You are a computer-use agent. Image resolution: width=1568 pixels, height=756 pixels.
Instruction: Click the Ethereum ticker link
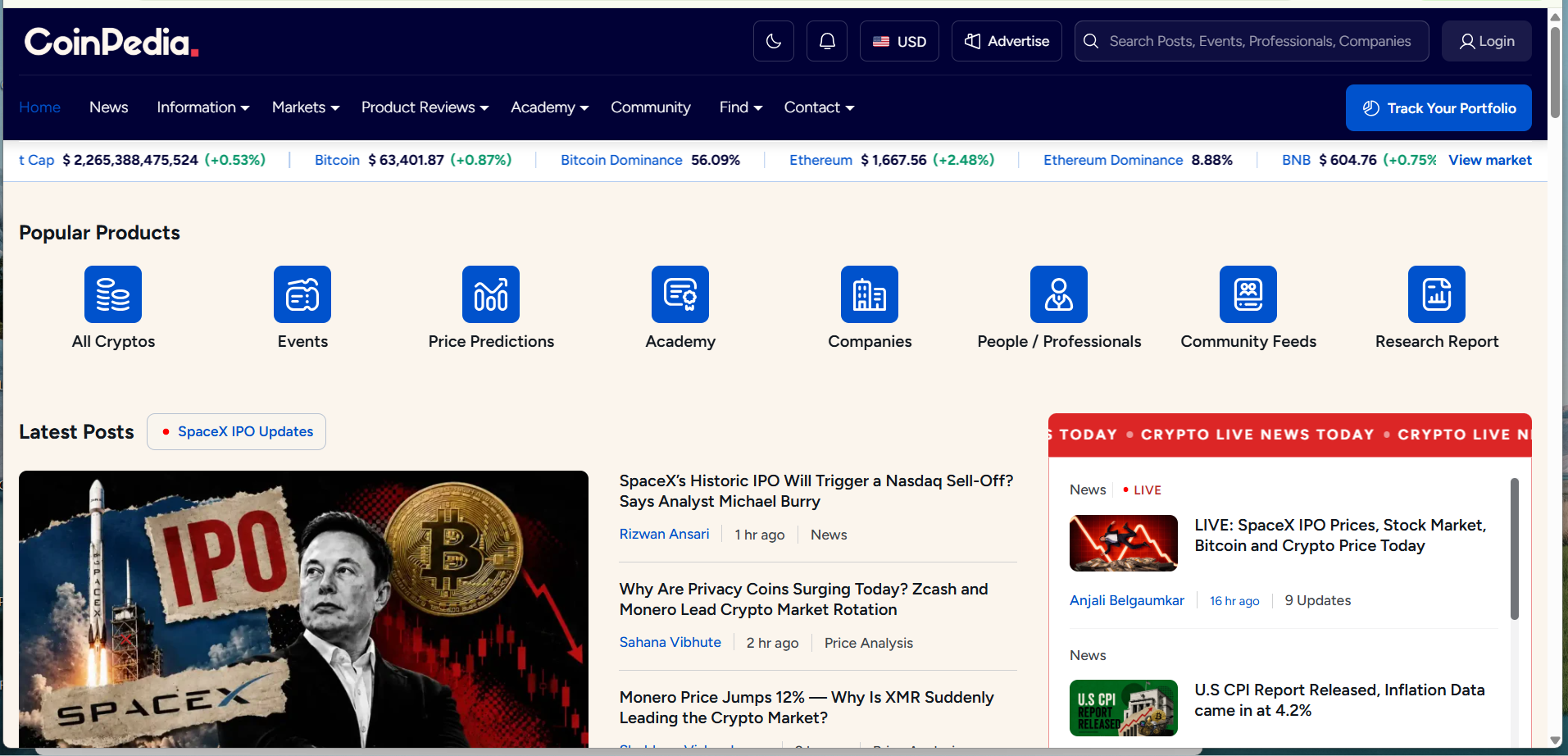[x=820, y=160]
